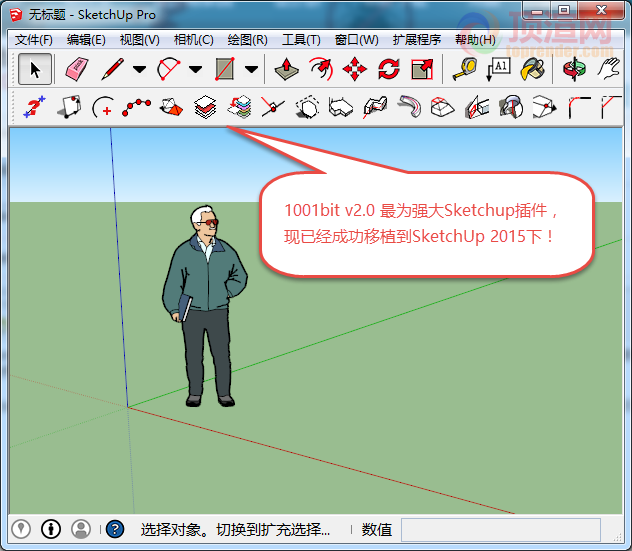Open the Instructor help question icon
Image resolution: width=632 pixels, height=551 pixels.
tap(115, 529)
